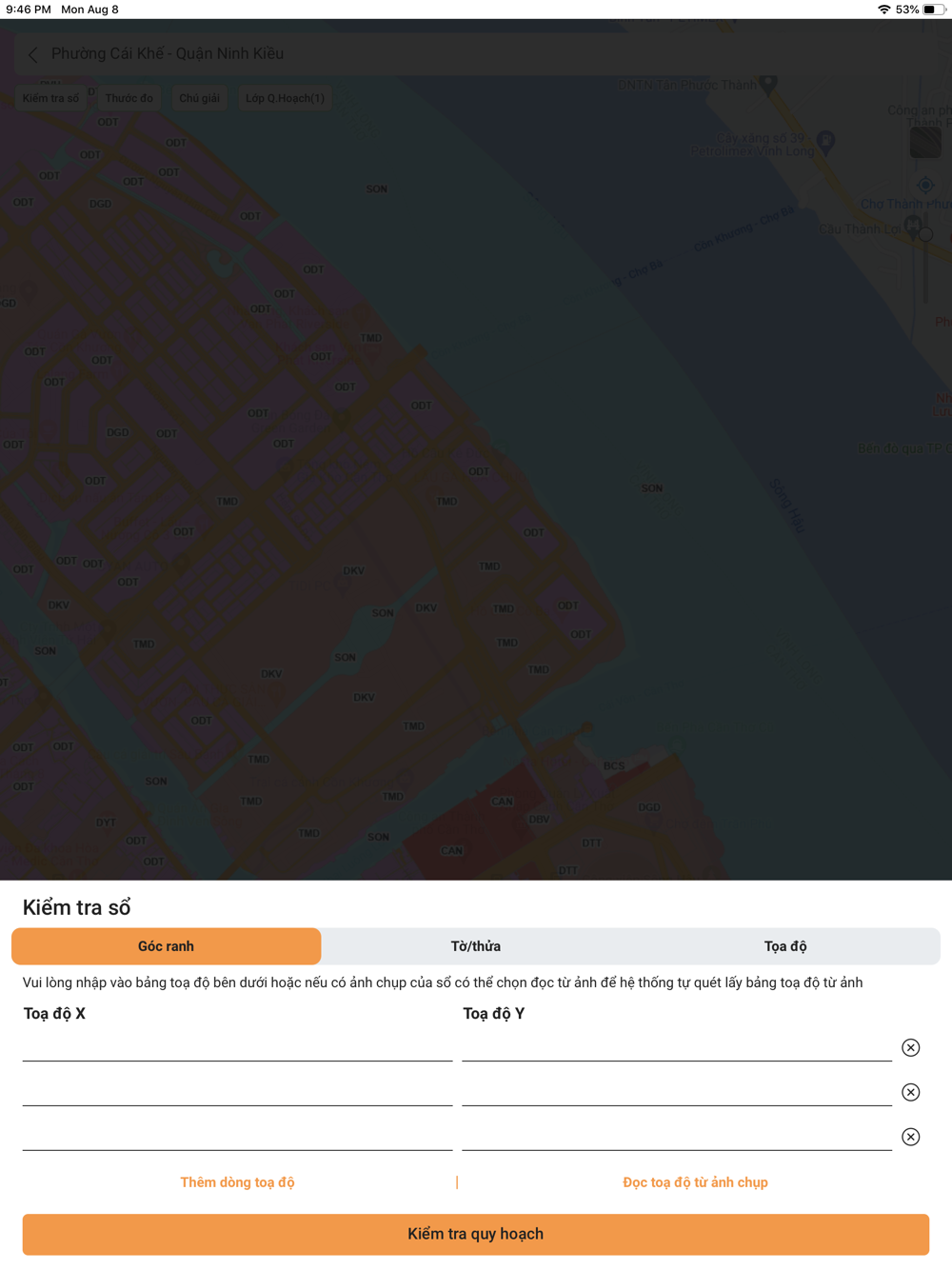This screenshot has width=952, height=1270.
Task: Switch to the Tờ/thửa tab
Action: pos(475,946)
